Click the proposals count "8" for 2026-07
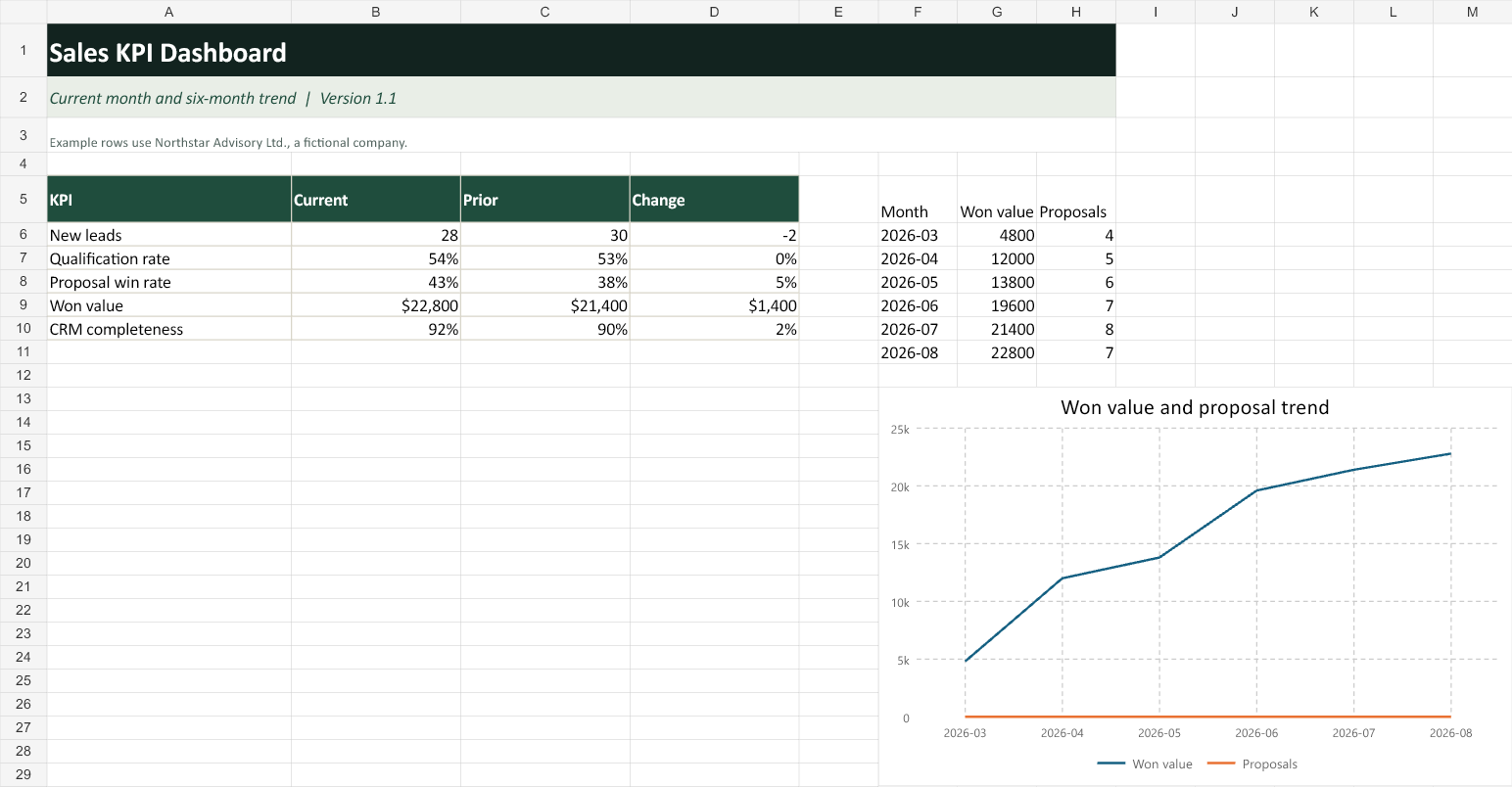 tap(1076, 329)
